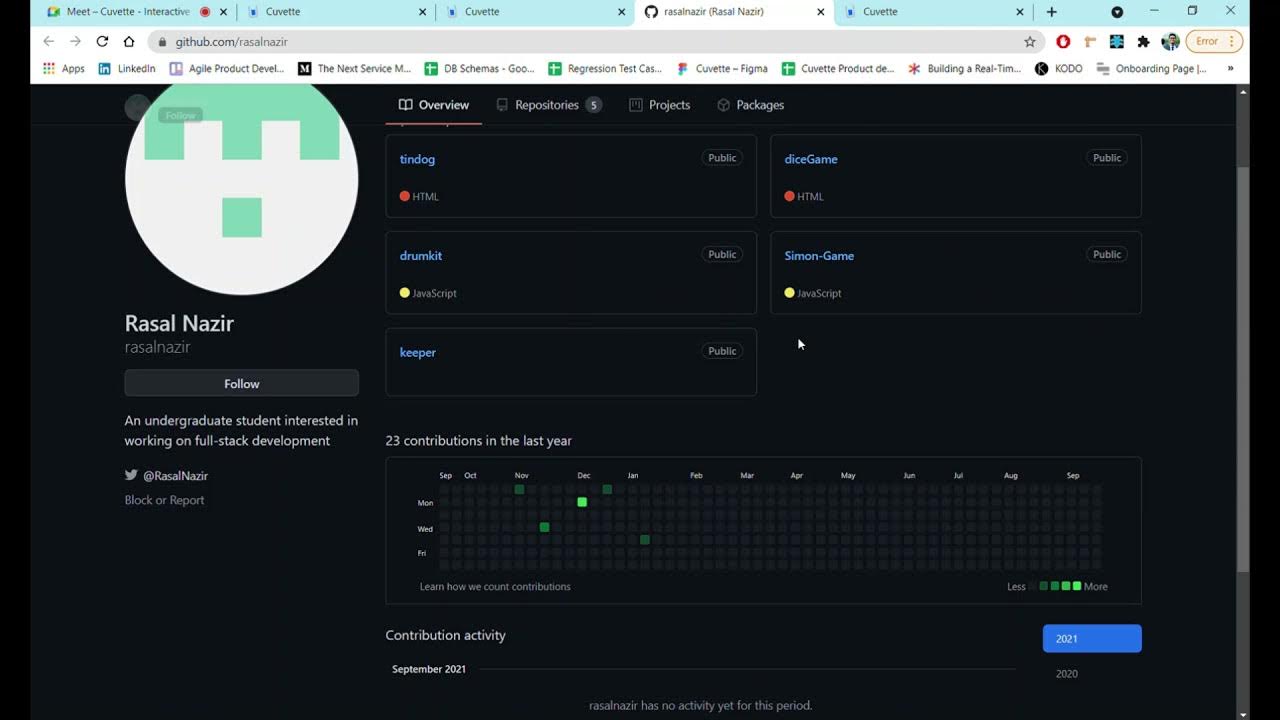Open the @RasalNazir Twitter link
This screenshot has width=1280, height=720.
tap(175, 476)
